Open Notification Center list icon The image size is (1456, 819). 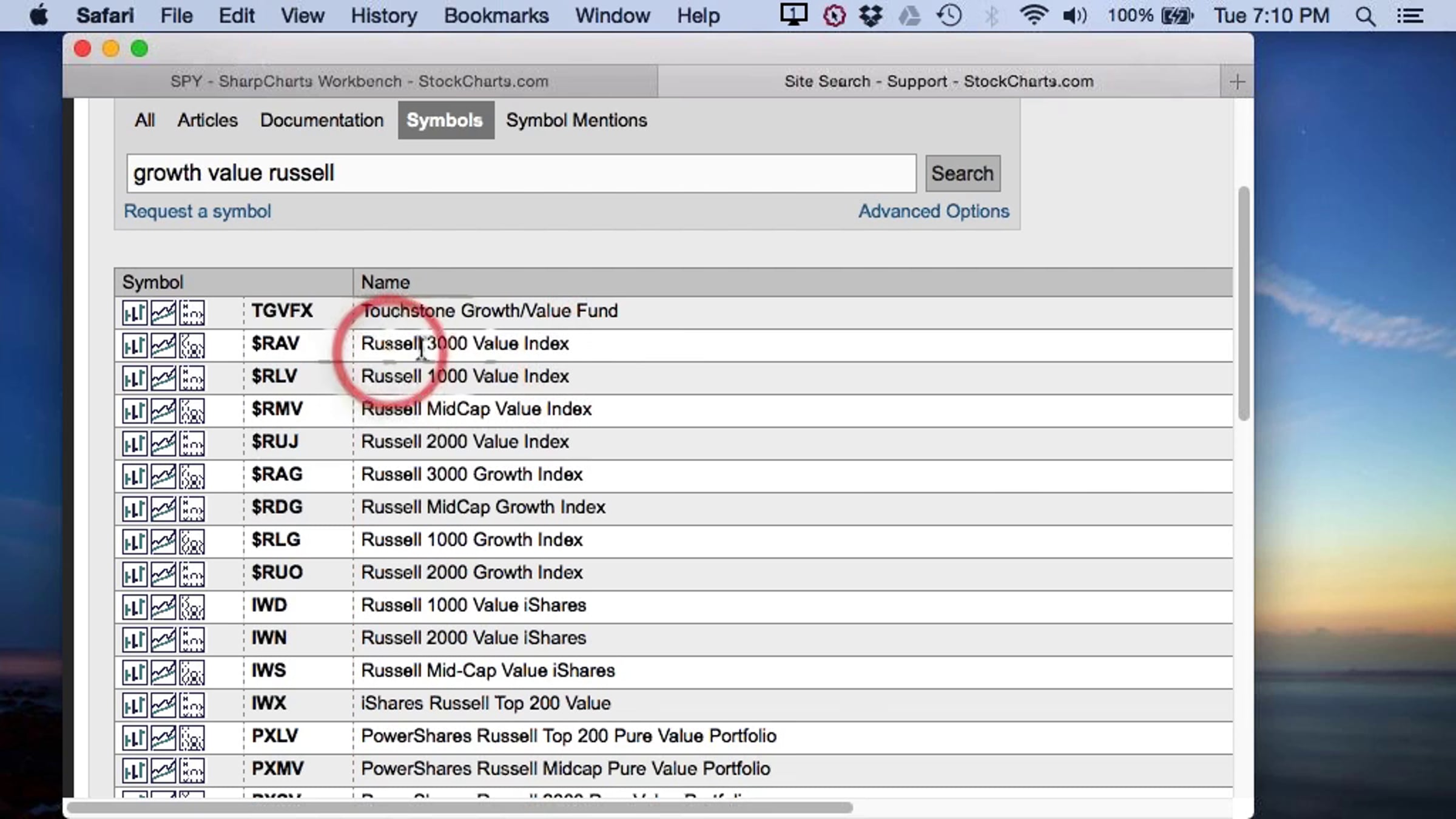coord(1410,16)
